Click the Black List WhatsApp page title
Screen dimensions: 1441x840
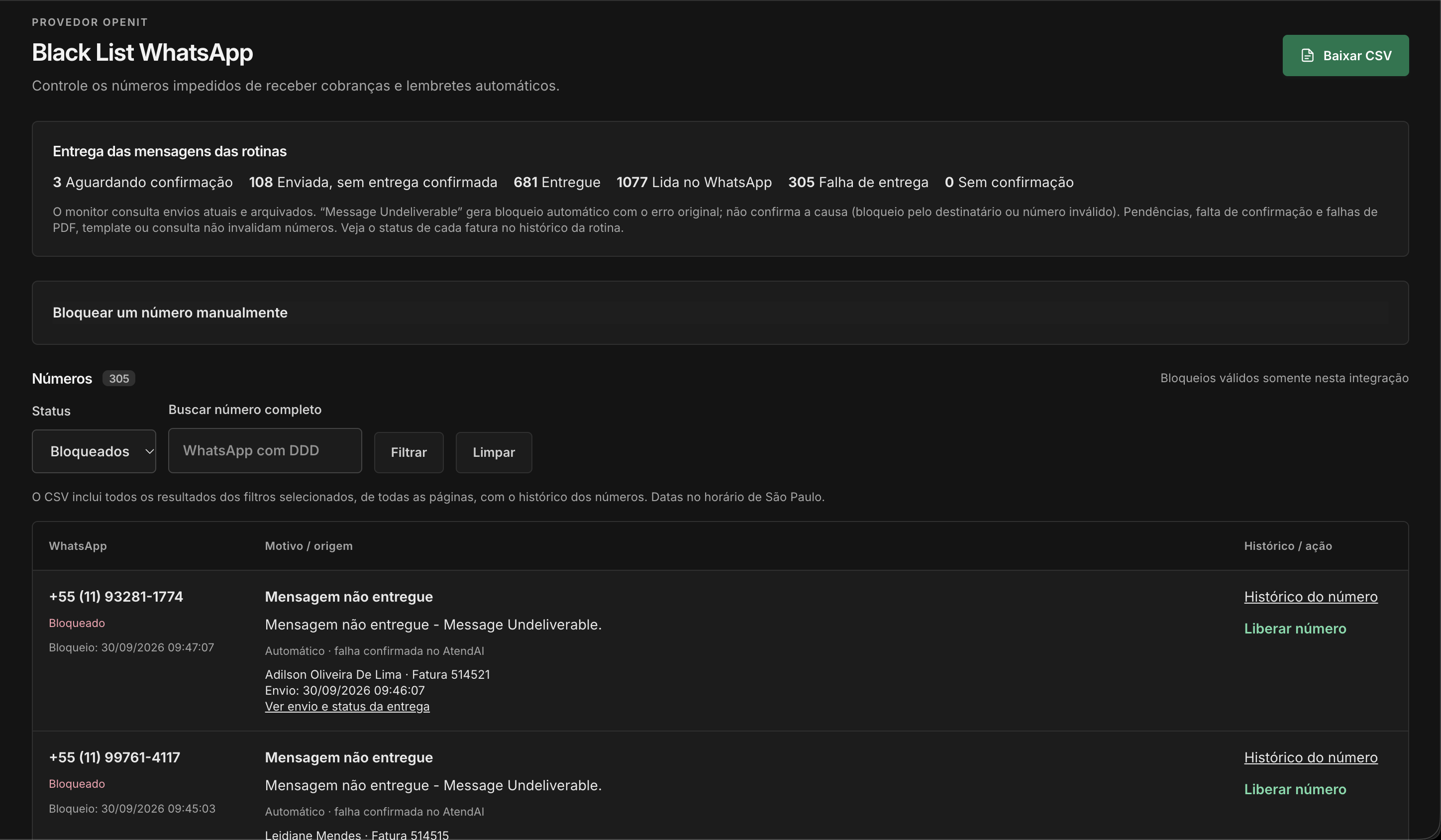pos(142,53)
